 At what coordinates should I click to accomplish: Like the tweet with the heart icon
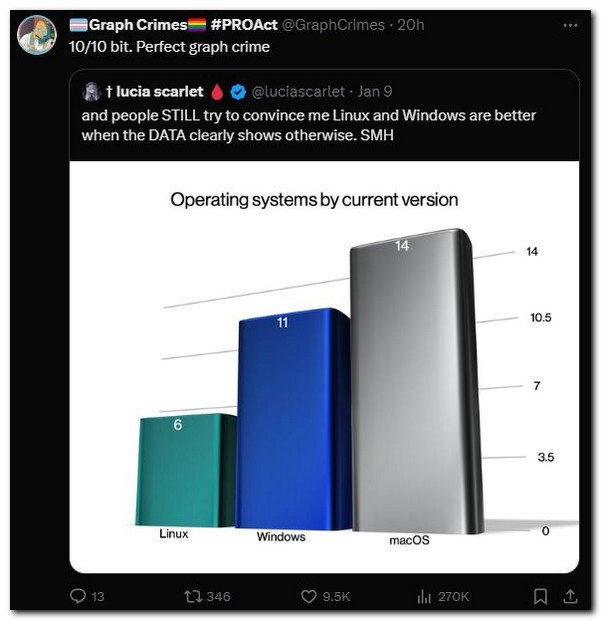point(309,596)
